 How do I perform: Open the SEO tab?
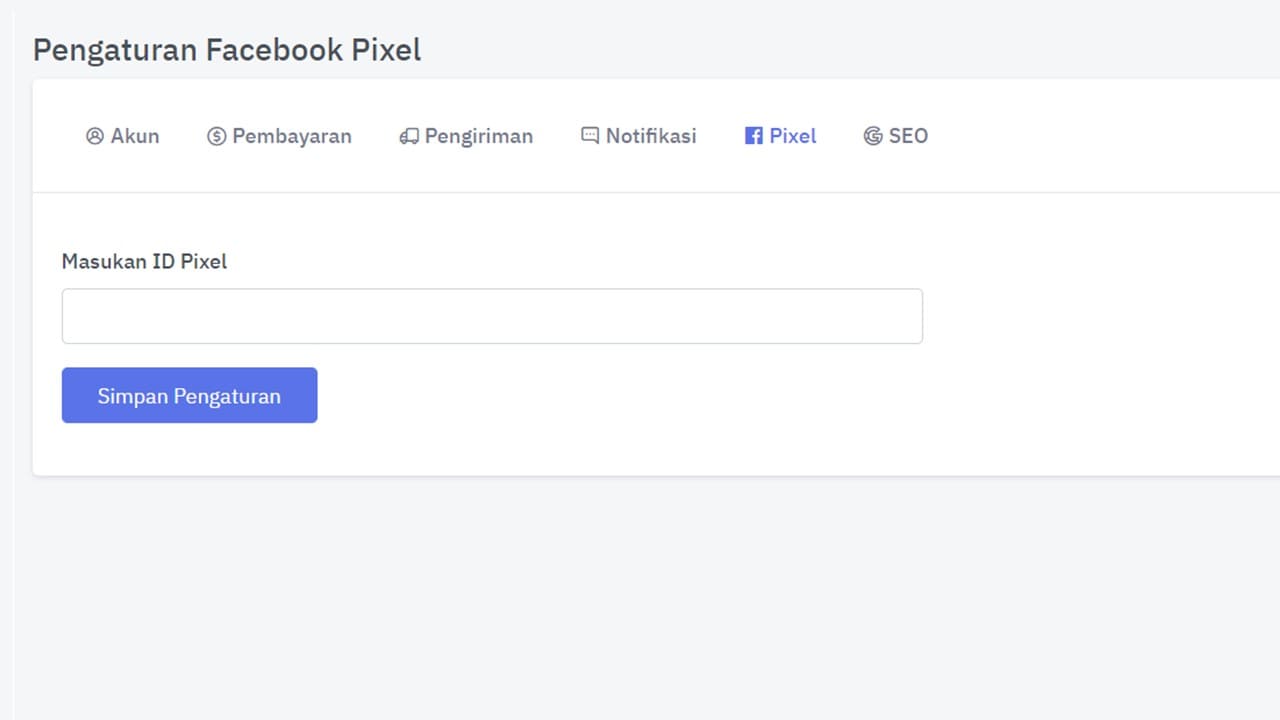click(x=908, y=136)
